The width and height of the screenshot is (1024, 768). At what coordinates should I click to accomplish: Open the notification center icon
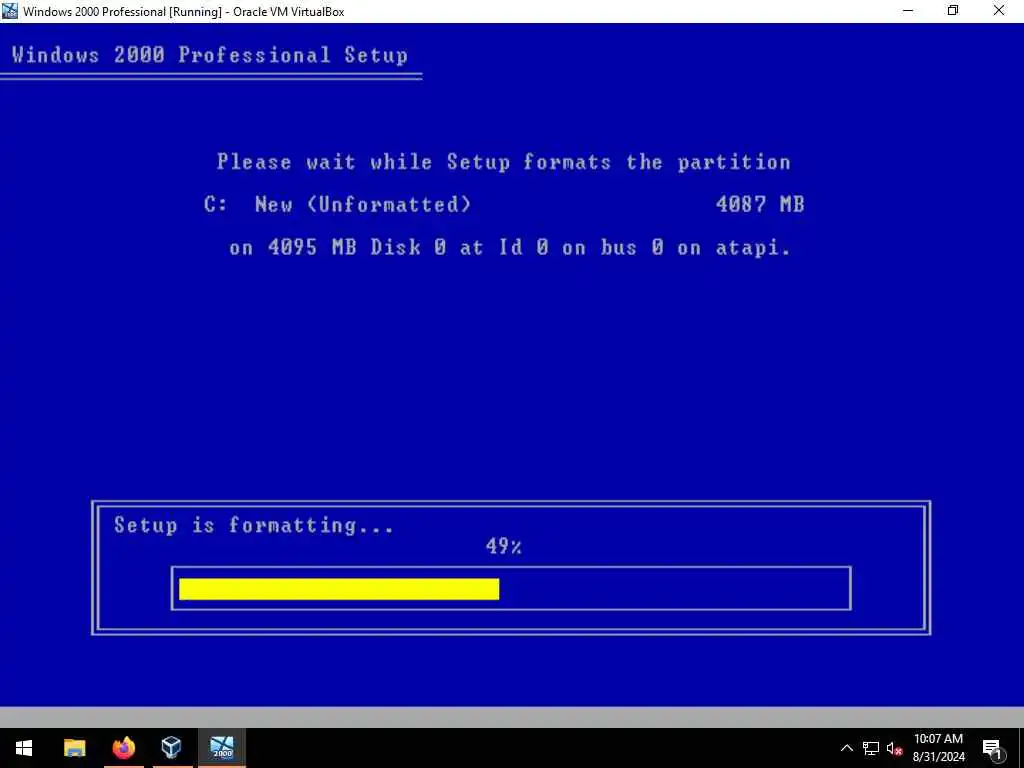coord(992,748)
